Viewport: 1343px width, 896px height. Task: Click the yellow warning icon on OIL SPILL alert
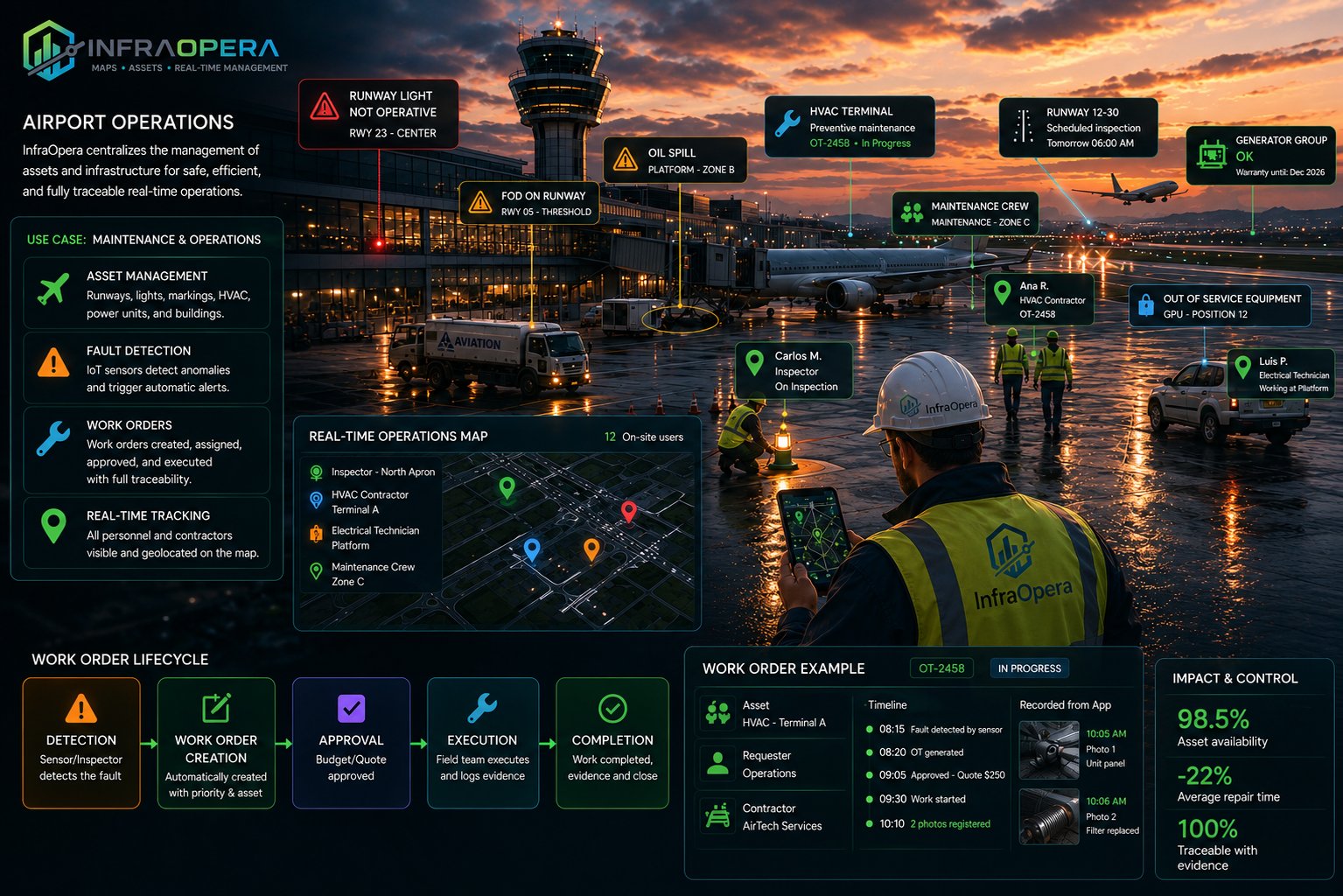tap(625, 159)
